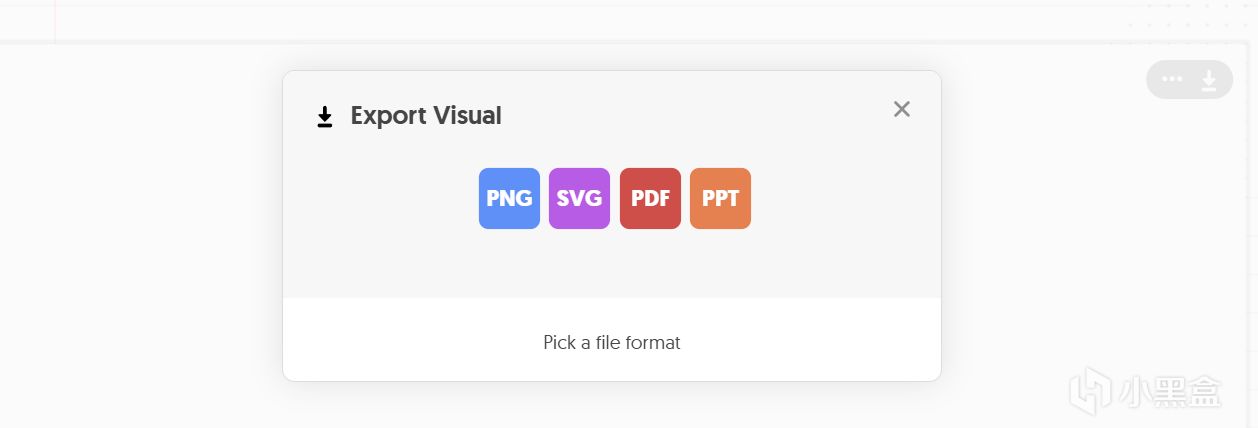Click empty gray space below format tiles
The width and height of the screenshot is (1258, 428).
click(x=612, y=265)
